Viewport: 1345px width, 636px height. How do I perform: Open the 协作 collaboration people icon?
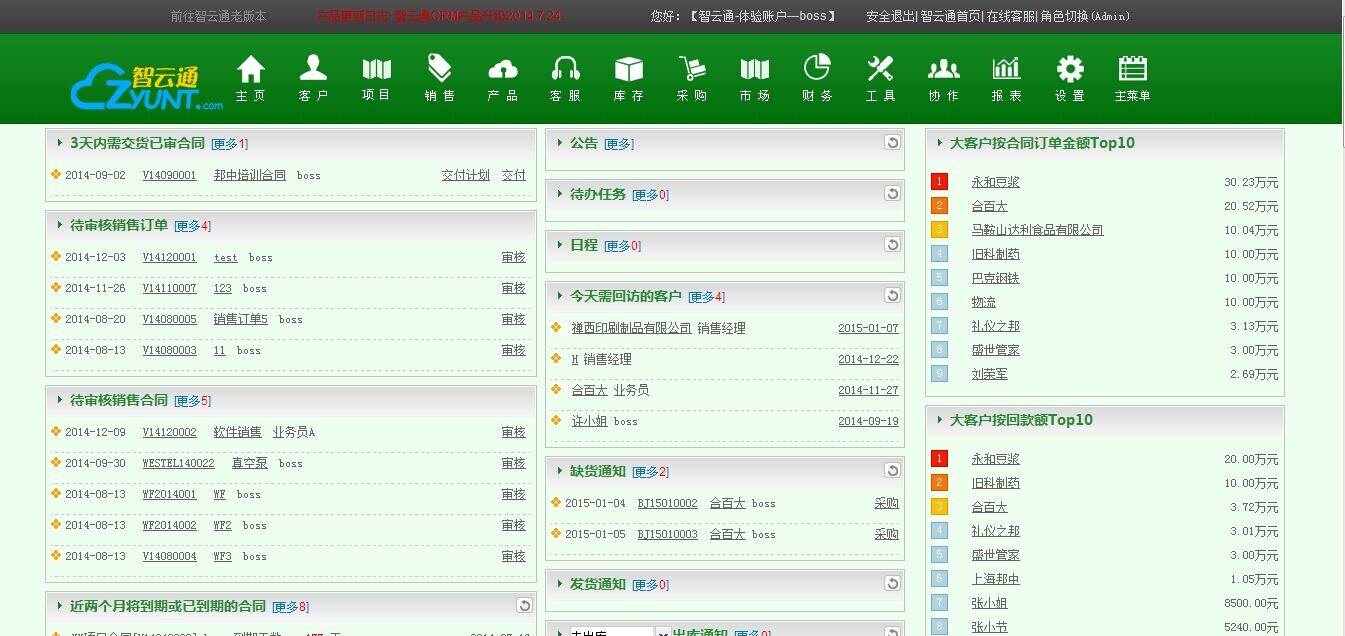click(x=944, y=78)
